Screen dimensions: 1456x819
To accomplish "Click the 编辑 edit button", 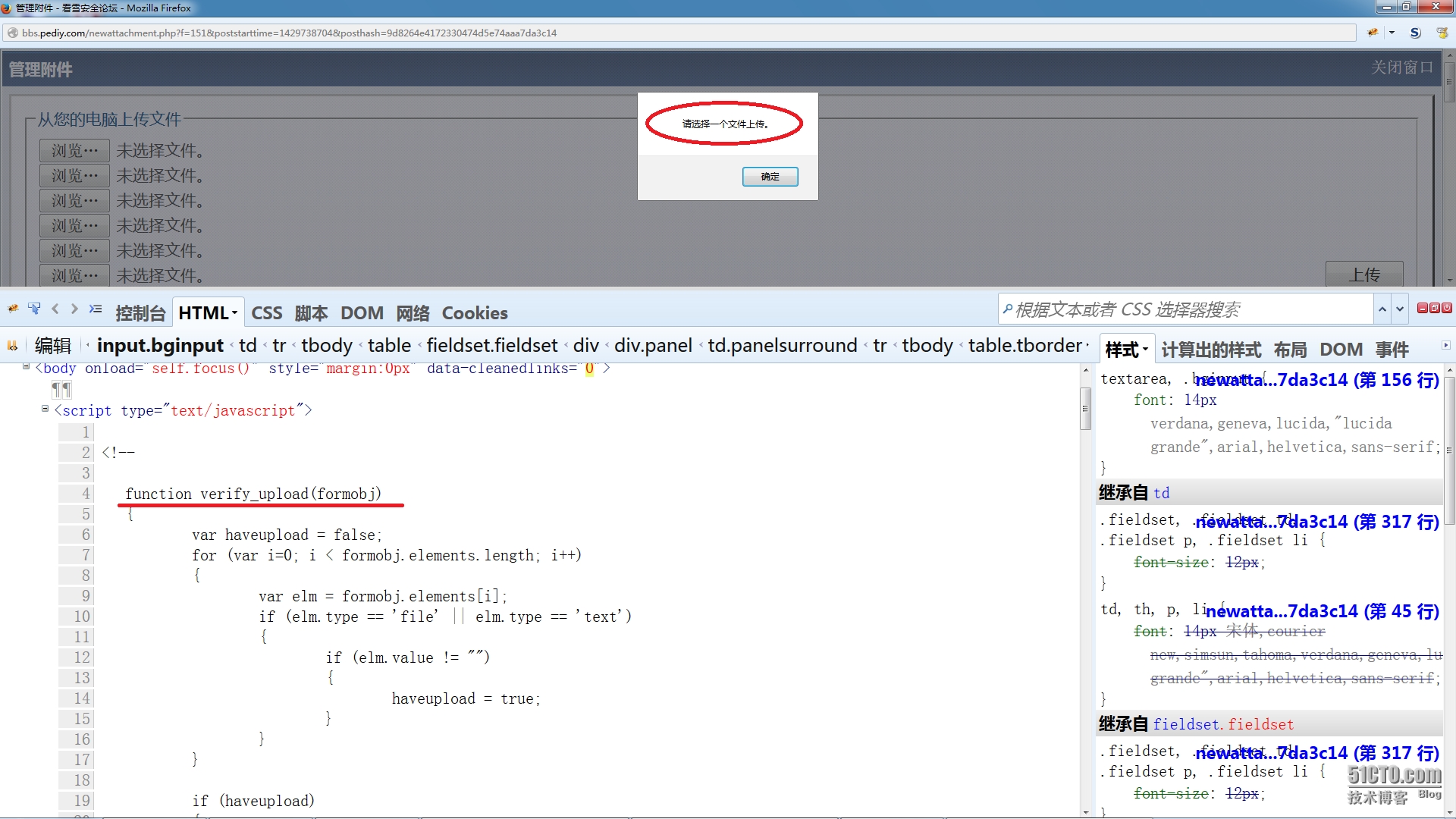I will (53, 346).
